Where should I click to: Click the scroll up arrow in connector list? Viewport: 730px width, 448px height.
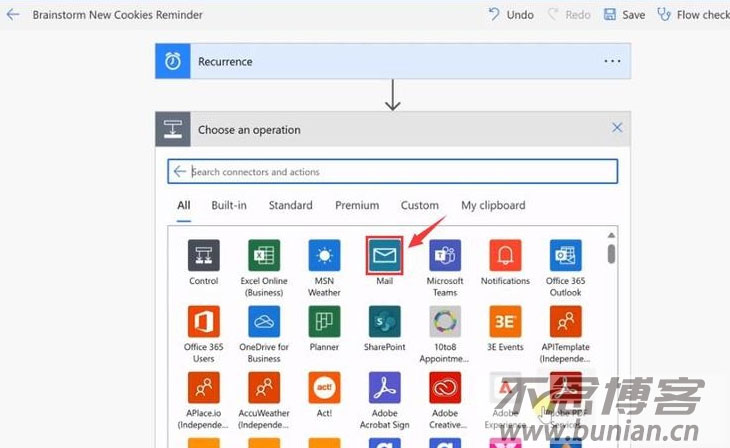(611, 235)
